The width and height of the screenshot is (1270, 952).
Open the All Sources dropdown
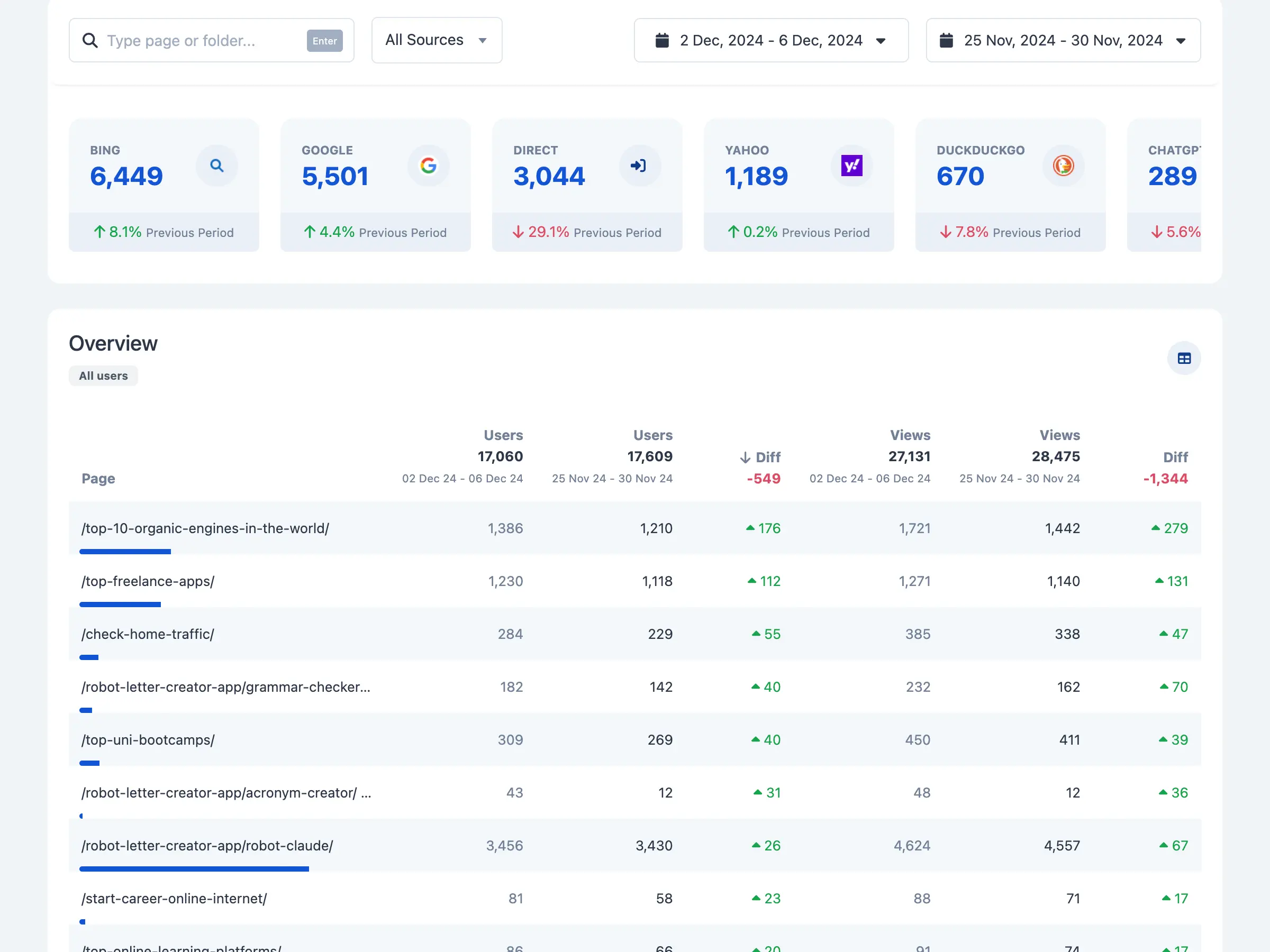[x=437, y=40]
